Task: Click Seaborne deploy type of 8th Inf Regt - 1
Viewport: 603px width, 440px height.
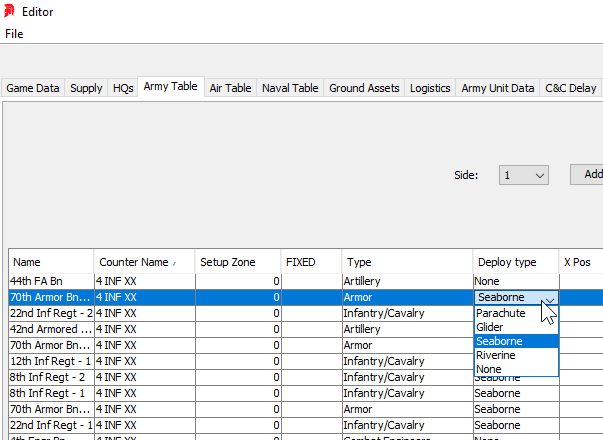Action: 516,393
